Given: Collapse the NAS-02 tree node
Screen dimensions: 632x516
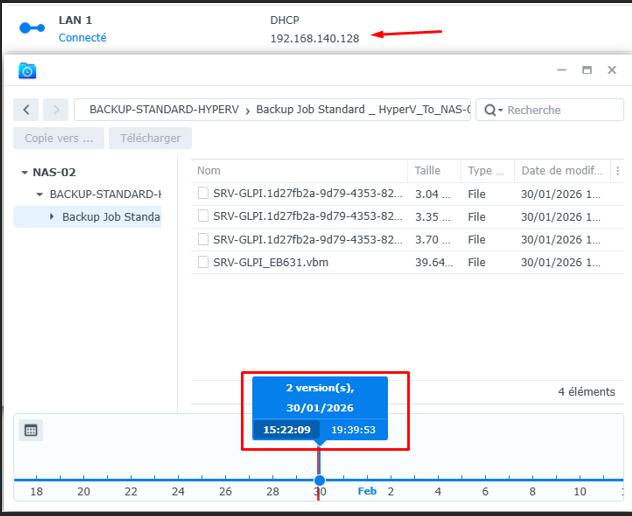Looking at the screenshot, I should (25, 173).
